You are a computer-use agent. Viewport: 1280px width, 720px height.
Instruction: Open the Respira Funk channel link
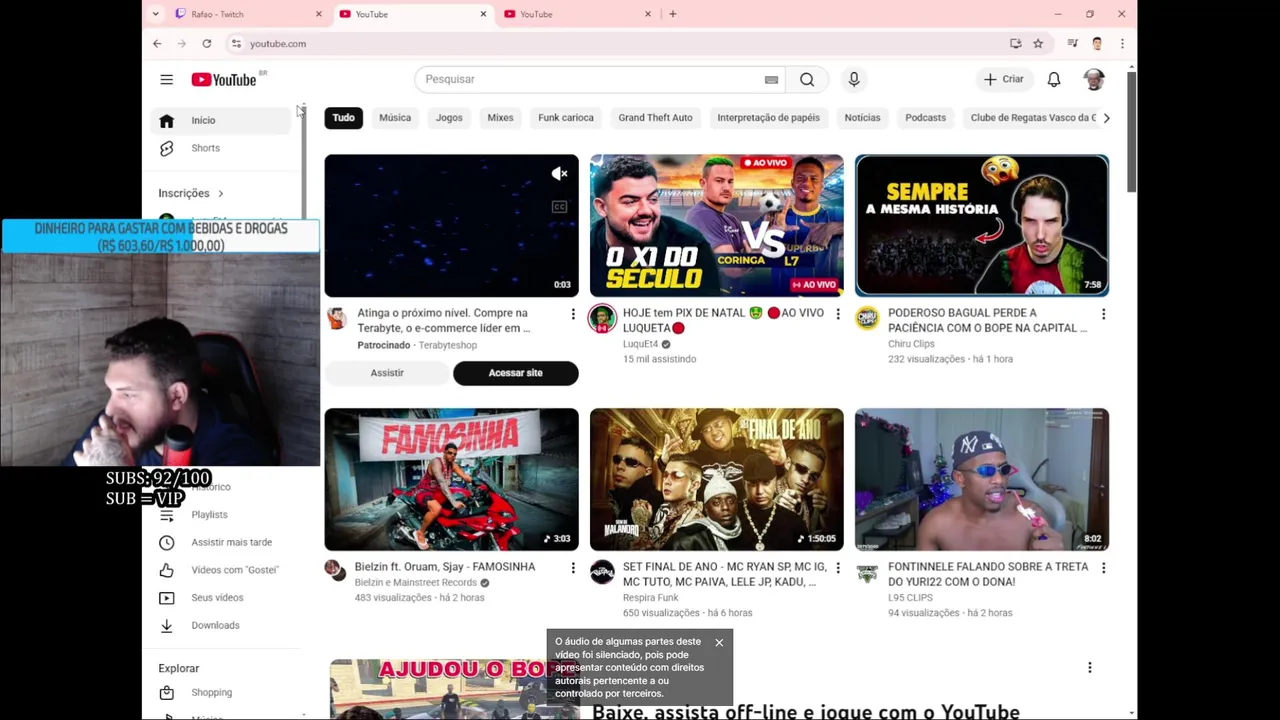[x=650, y=598]
